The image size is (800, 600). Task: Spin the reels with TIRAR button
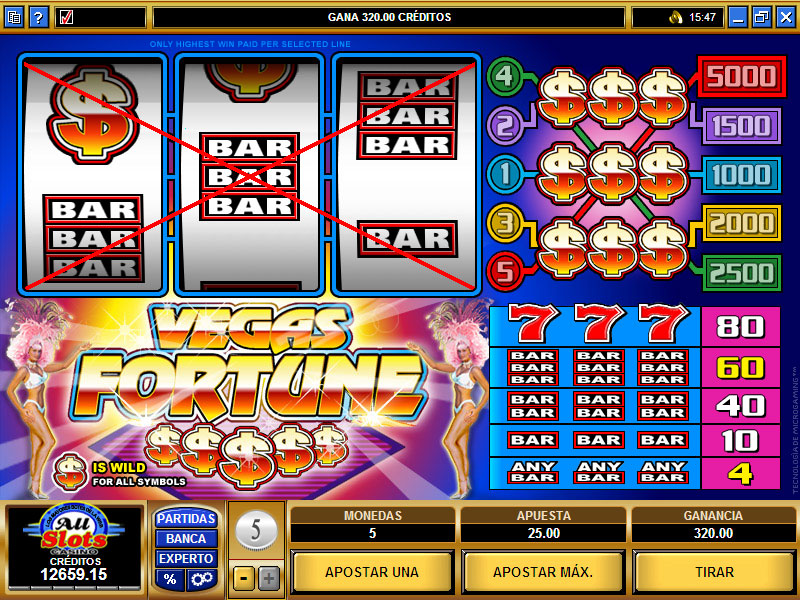pos(714,572)
